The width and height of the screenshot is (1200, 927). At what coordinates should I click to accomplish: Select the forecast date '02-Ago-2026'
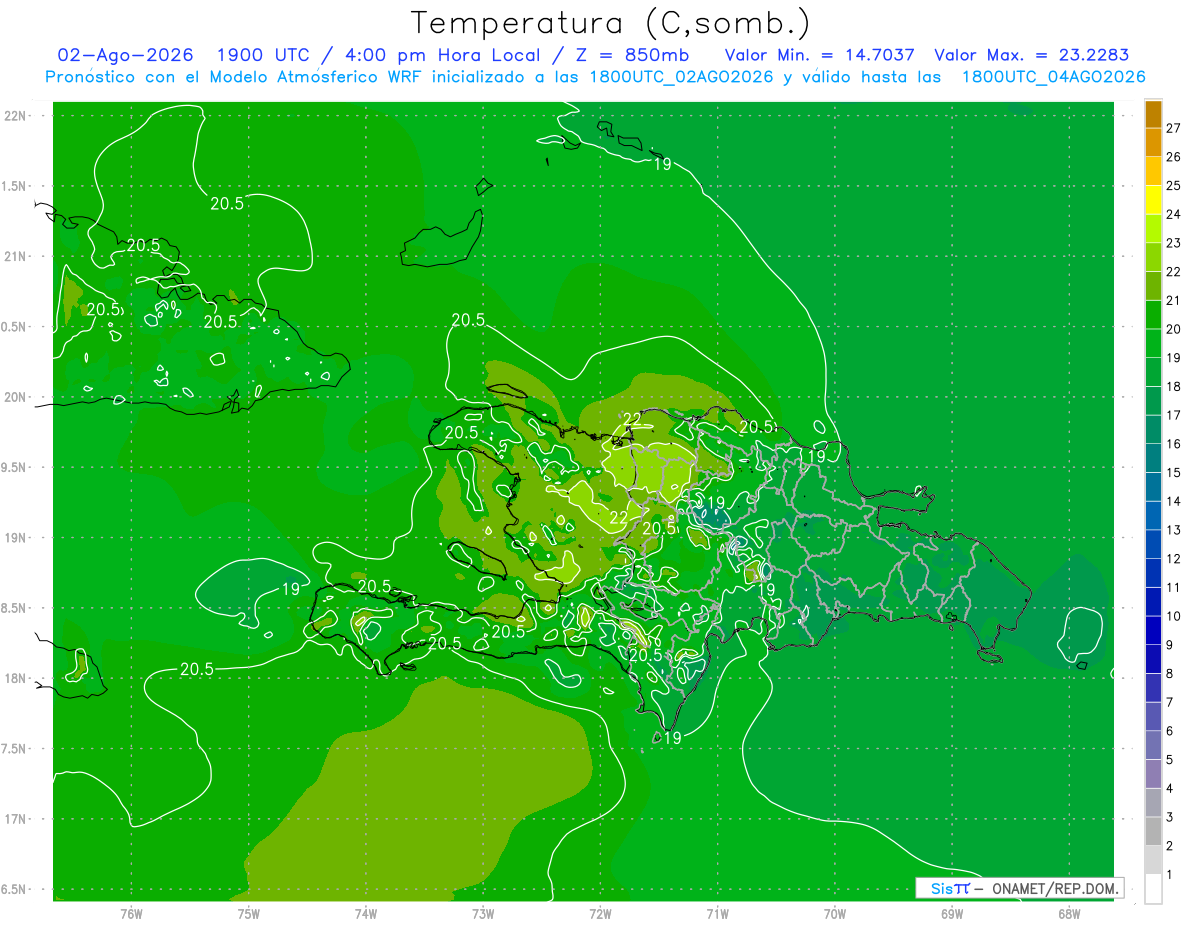point(125,55)
